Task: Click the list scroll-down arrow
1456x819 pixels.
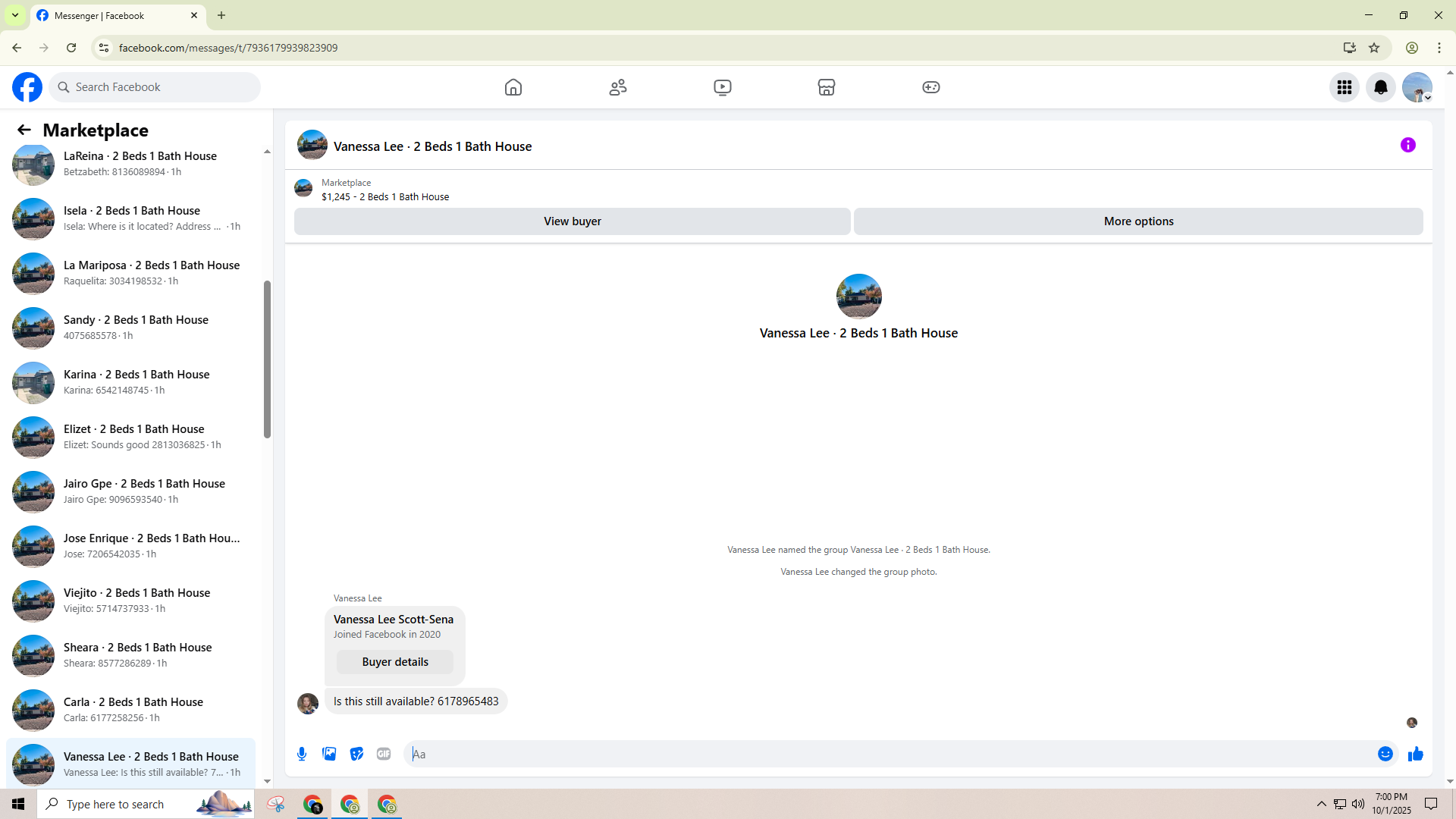Action: 267,781
